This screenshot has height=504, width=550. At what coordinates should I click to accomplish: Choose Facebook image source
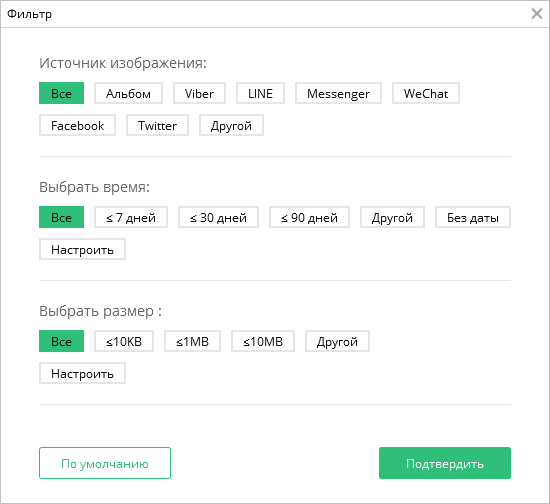click(x=78, y=125)
